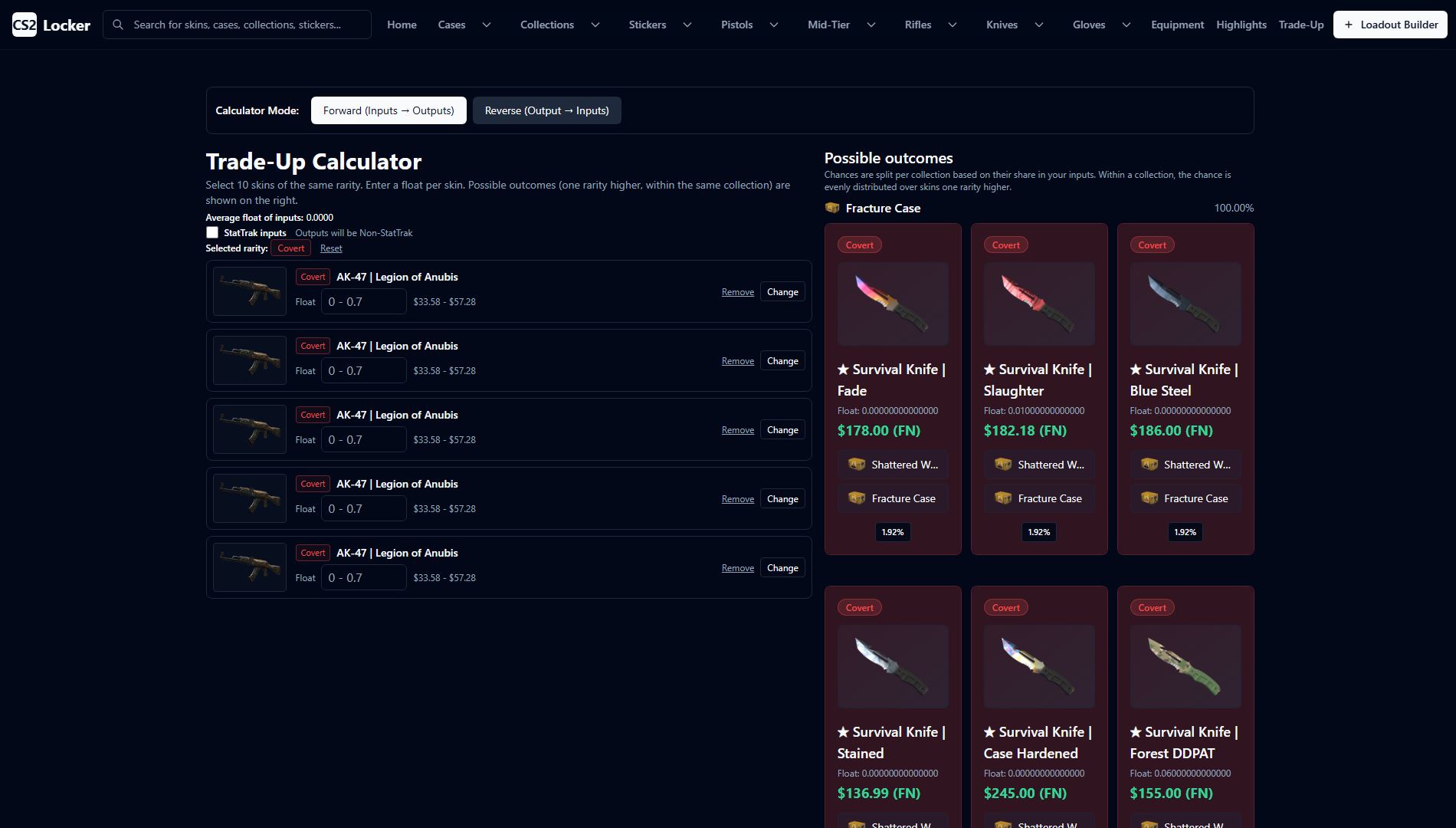
Task: Open the Shattered Web case on the Survival Knife Stained card
Action: (x=892, y=826)
